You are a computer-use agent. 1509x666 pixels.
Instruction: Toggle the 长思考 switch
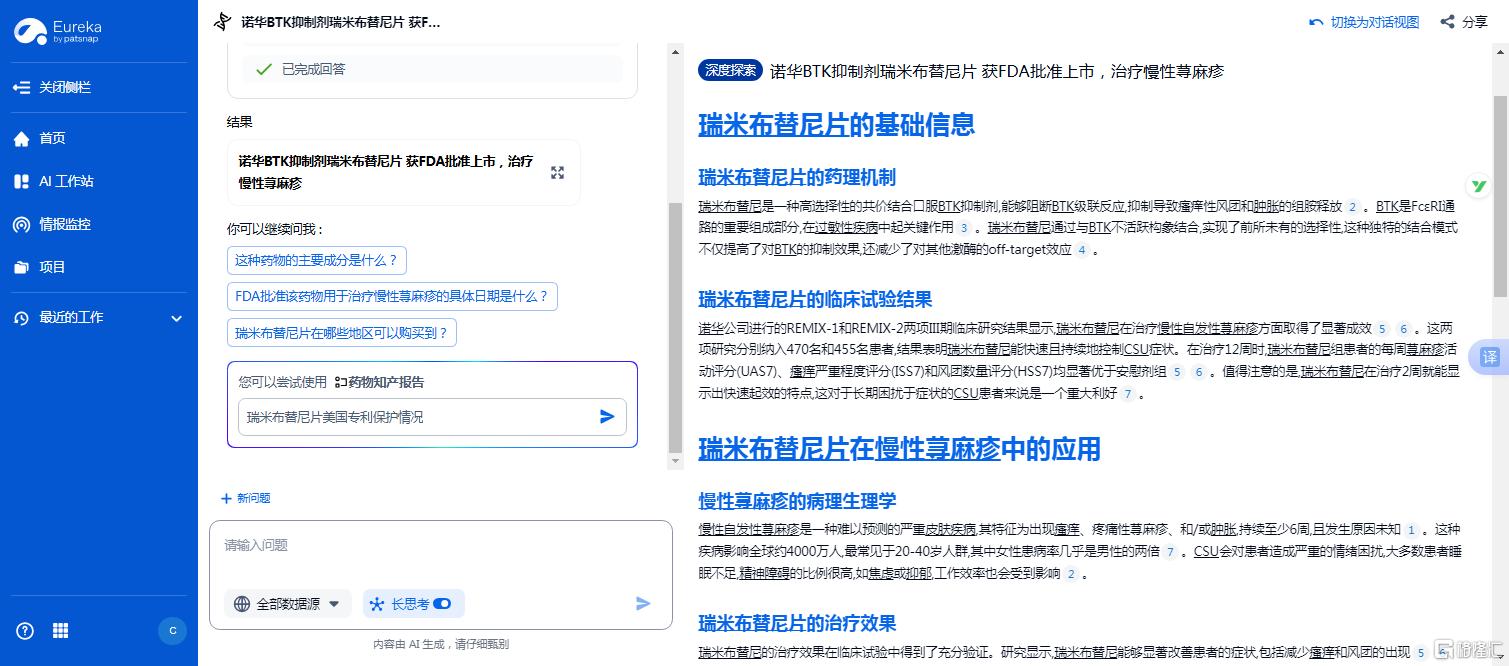point(442,604)
